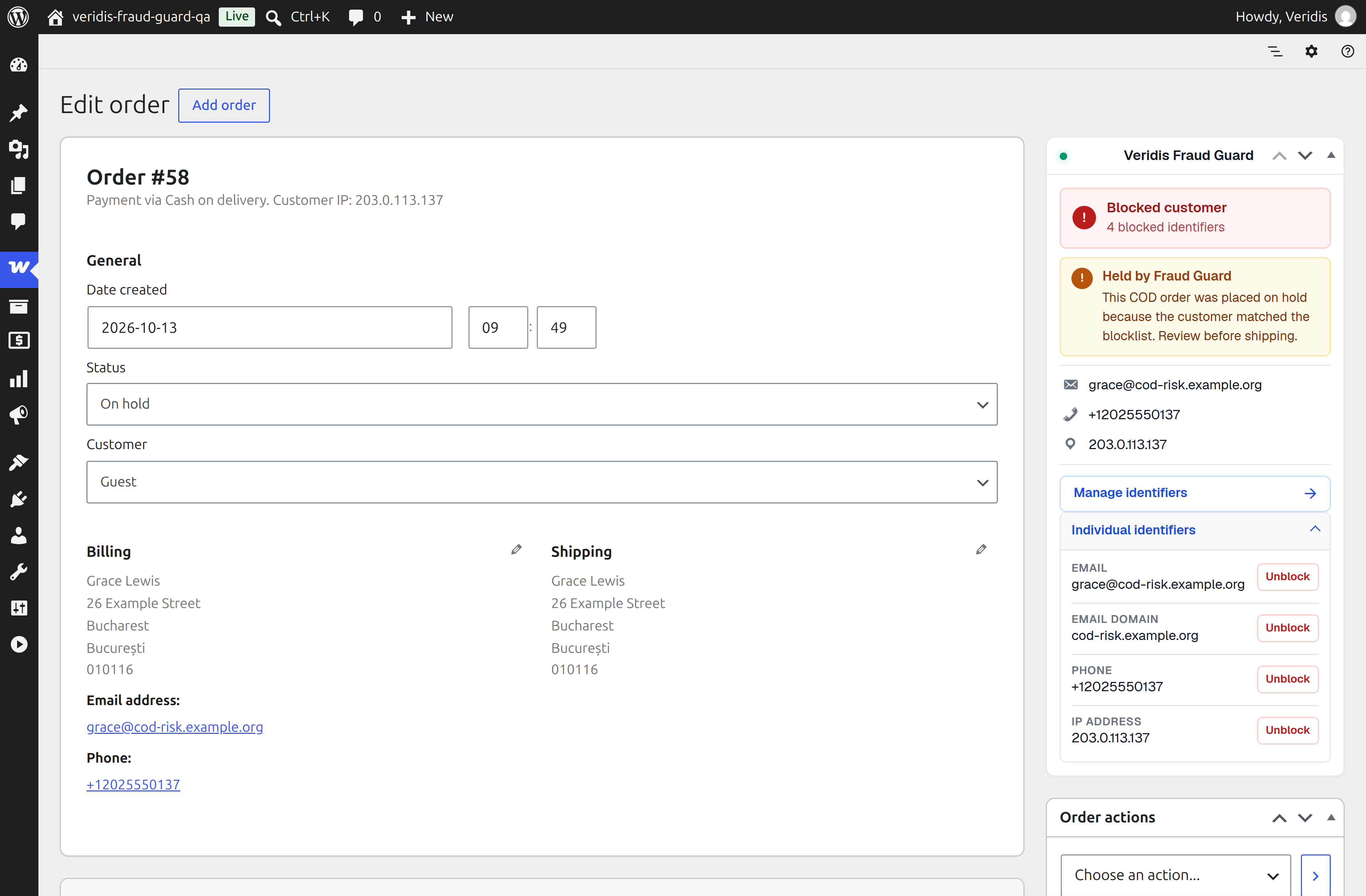This screenshot has width=1366, height=896.
Task: Open the Dashboard sidebar icon
Action: pos(18,65)
